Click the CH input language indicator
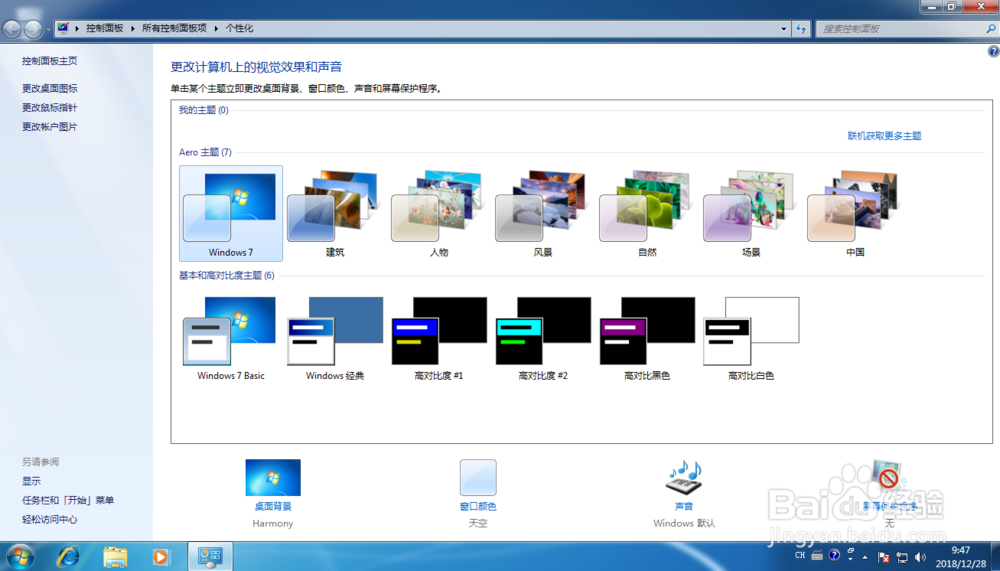1000x571 pixels. pyautogui.click(x=800, y=555)
